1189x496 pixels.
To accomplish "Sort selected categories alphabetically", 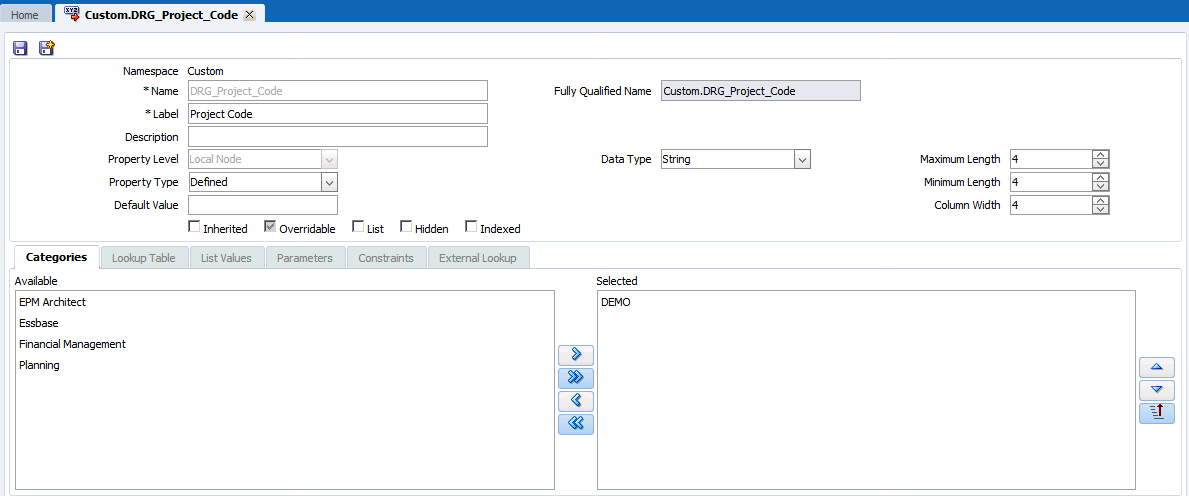I will click(x=1157, y=413).
